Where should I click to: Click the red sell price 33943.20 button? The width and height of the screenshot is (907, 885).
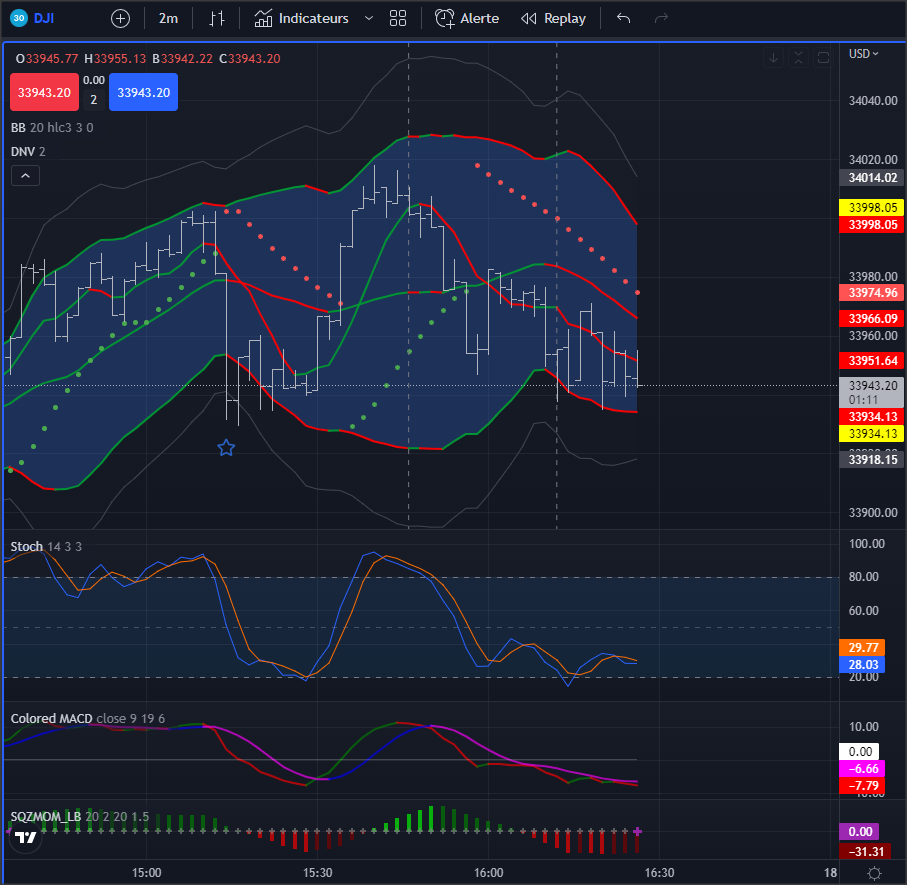(45, 92)
